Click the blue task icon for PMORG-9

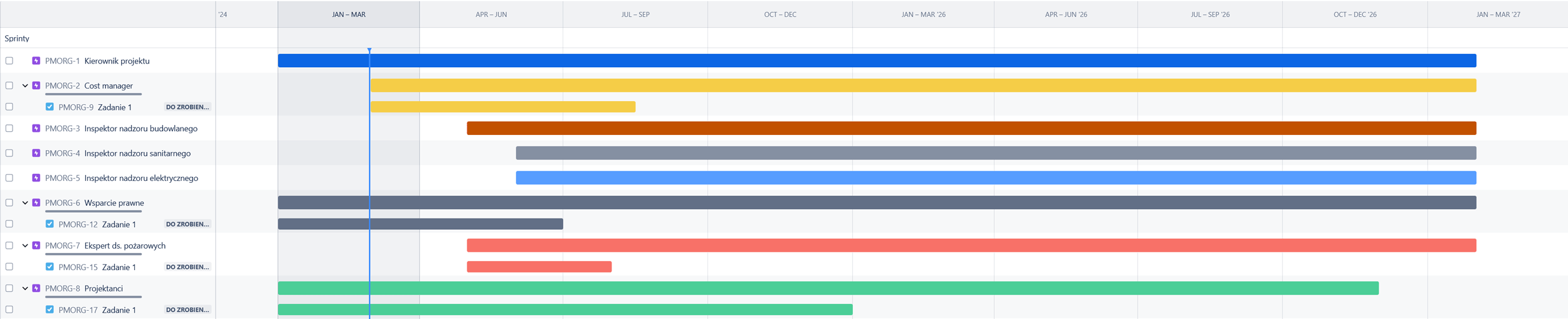click(50, 107)
